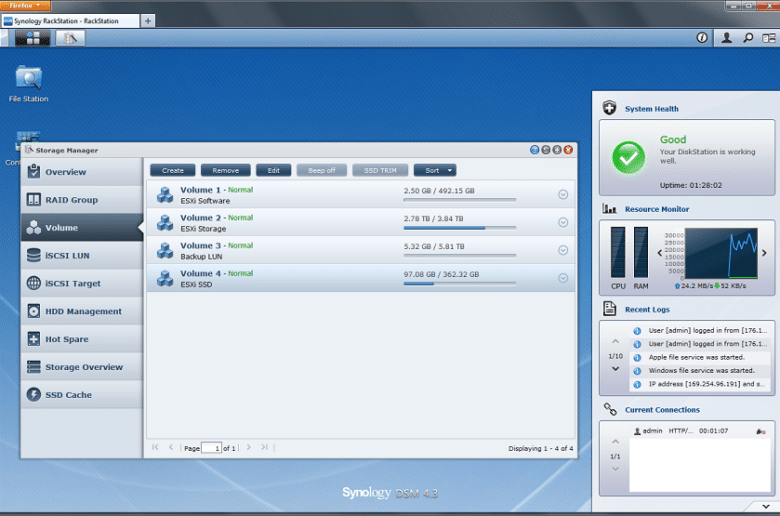Click the Recent Logs document icon
Screen dimensions: 780x516
[609, 309]
